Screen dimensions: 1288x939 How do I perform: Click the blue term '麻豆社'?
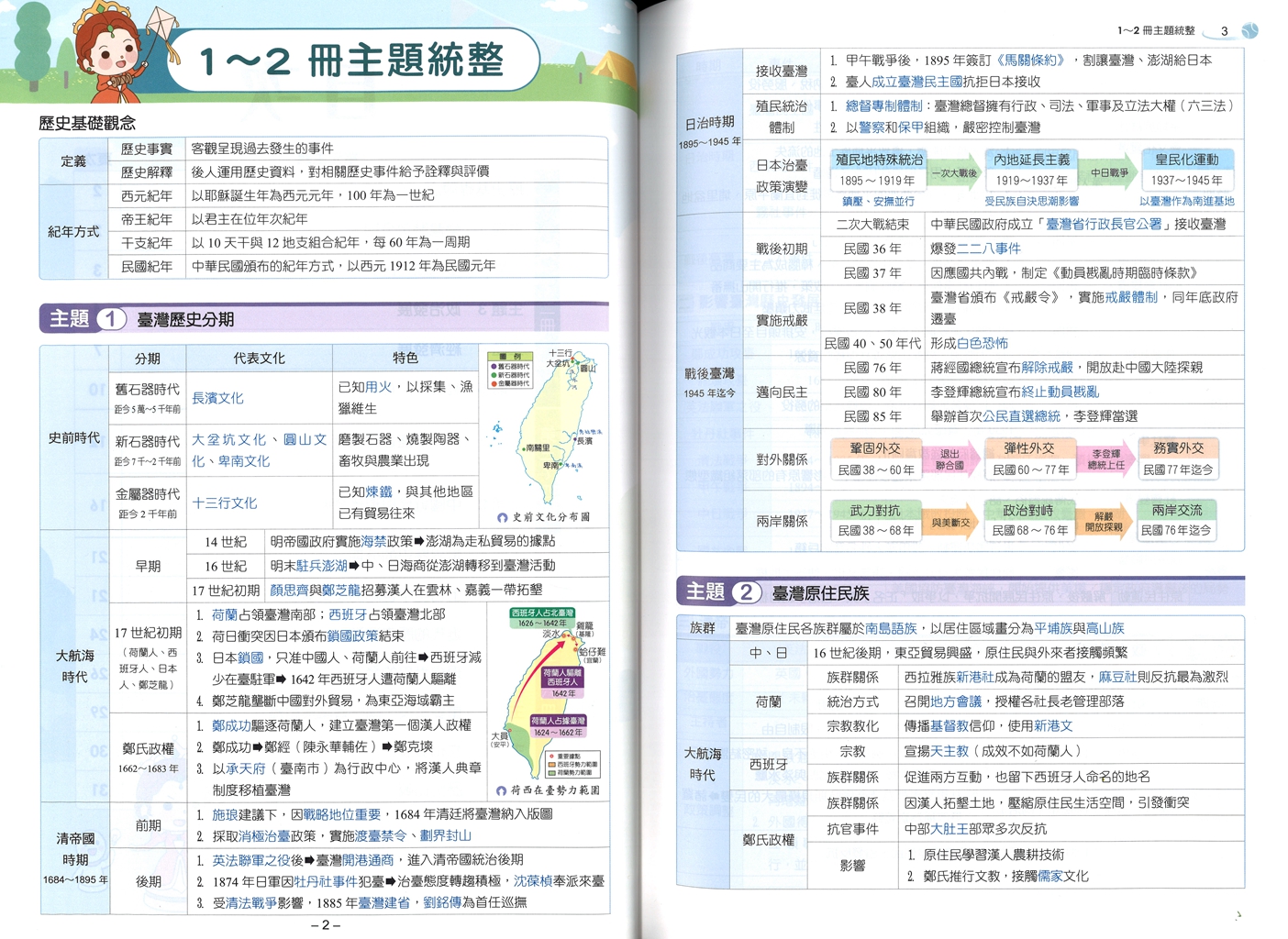coord(1117,677)
